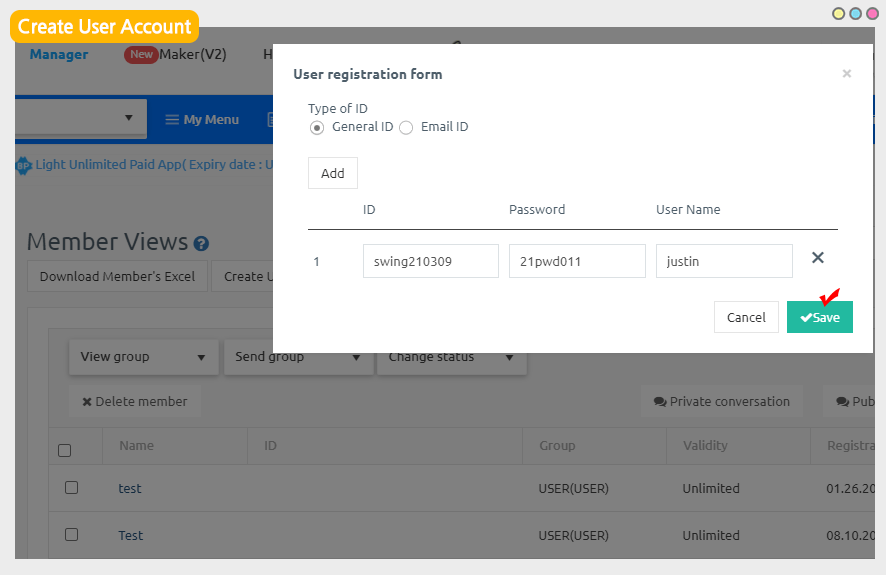This screenshot has height=575, width=886.
Task: Remove user row with the X icon
Action: (817, 258)
